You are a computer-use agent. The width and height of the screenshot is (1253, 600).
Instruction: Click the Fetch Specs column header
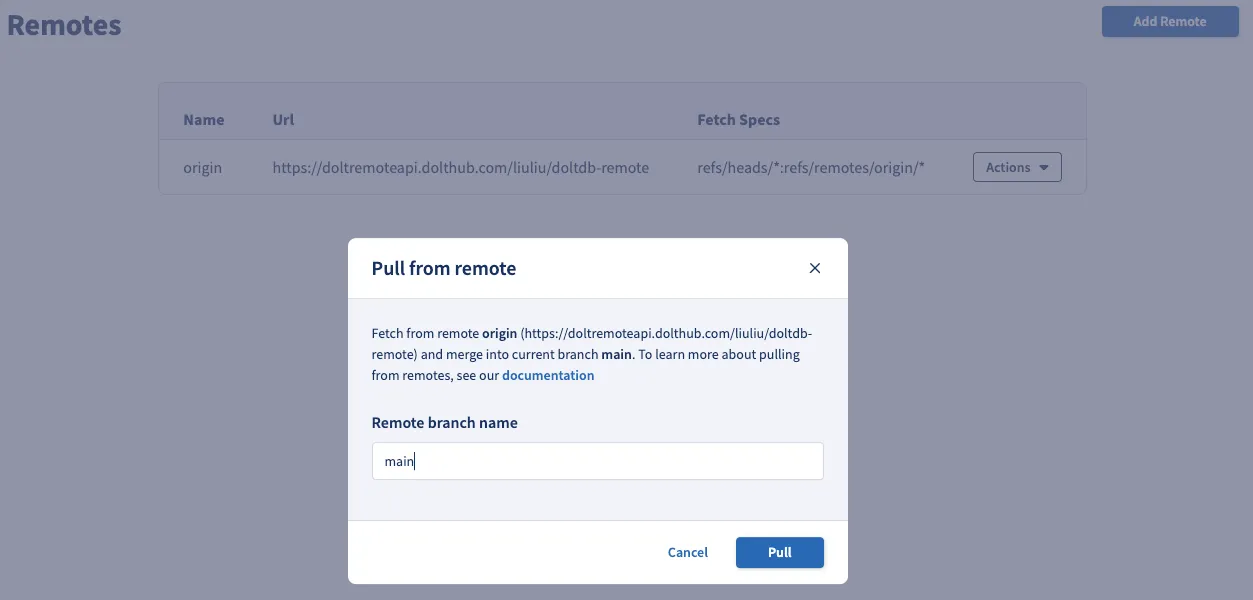pyautogui.click(x=738, y=119)
